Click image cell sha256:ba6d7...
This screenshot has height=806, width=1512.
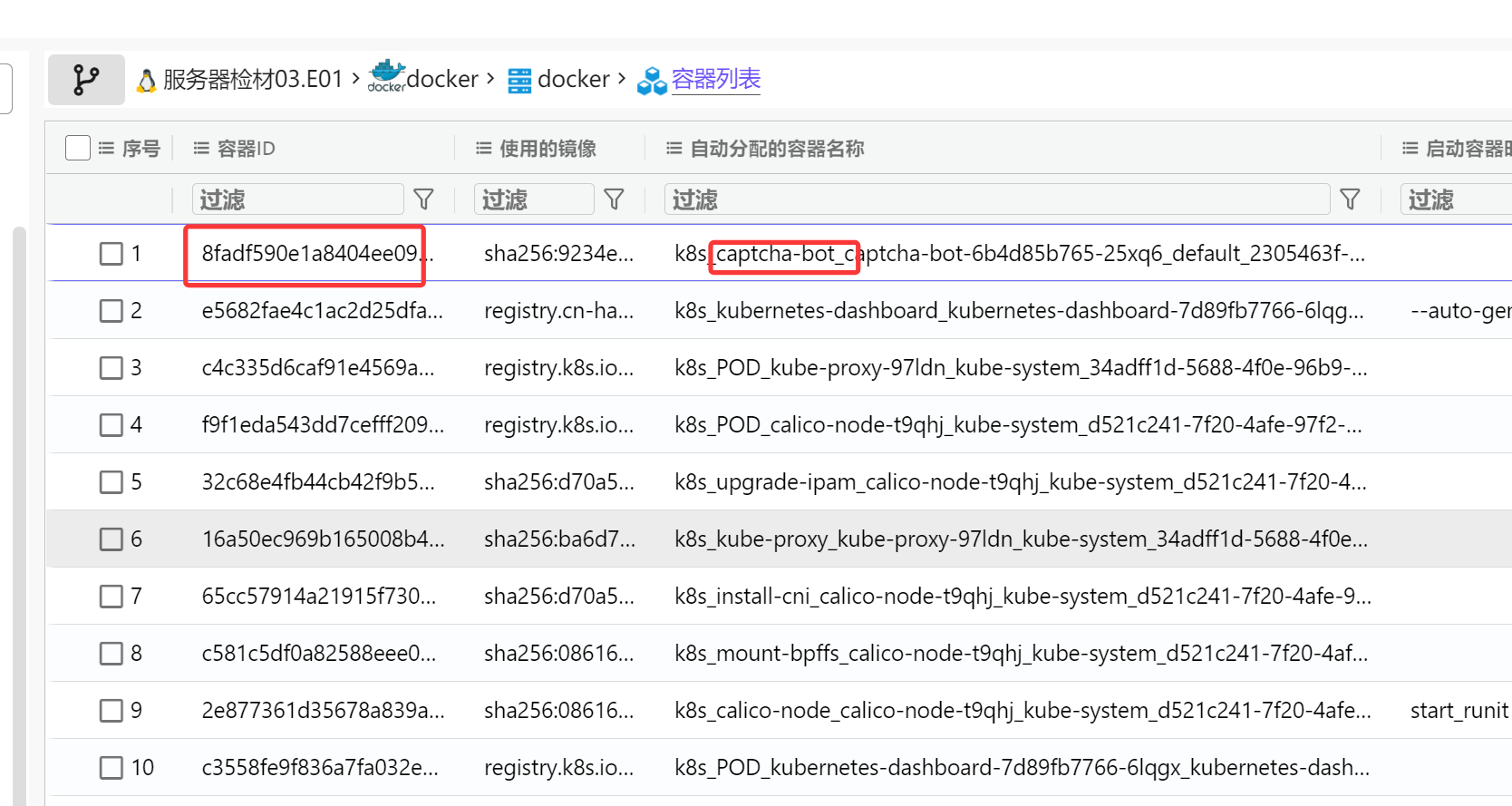click(x=560, y=539)
